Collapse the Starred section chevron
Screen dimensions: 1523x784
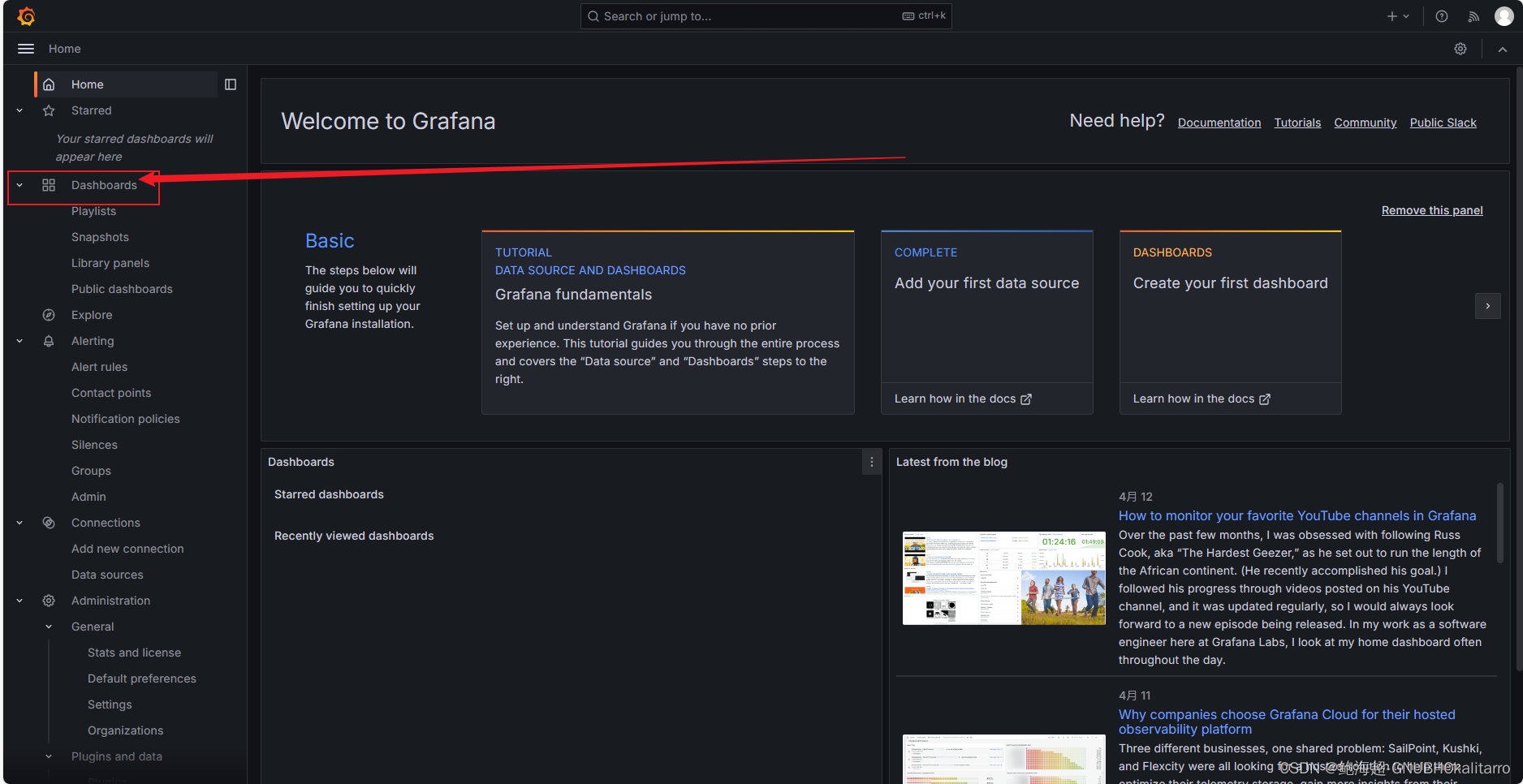coord(19,110)
